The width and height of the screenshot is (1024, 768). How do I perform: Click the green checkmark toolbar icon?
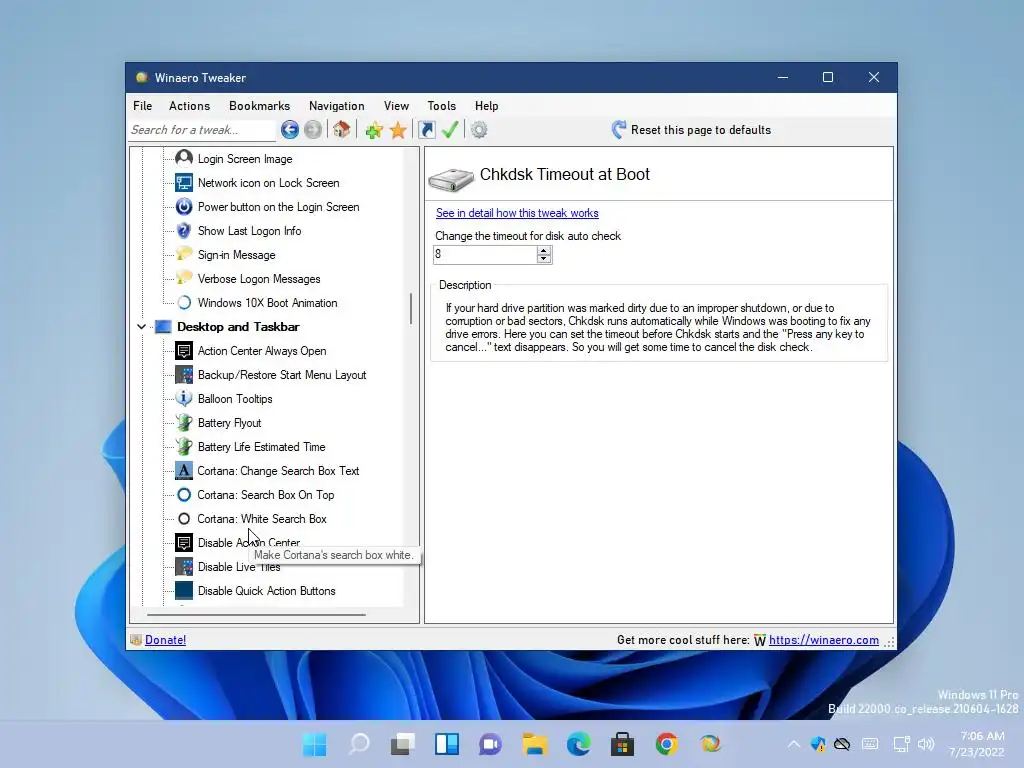(450, 130)
